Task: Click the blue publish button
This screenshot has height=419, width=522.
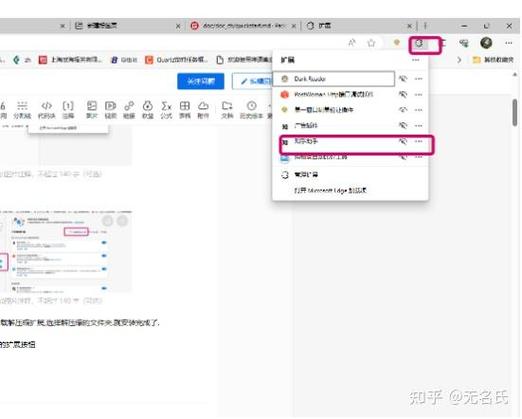Action: pyautogui.click(x=201, y=81)
